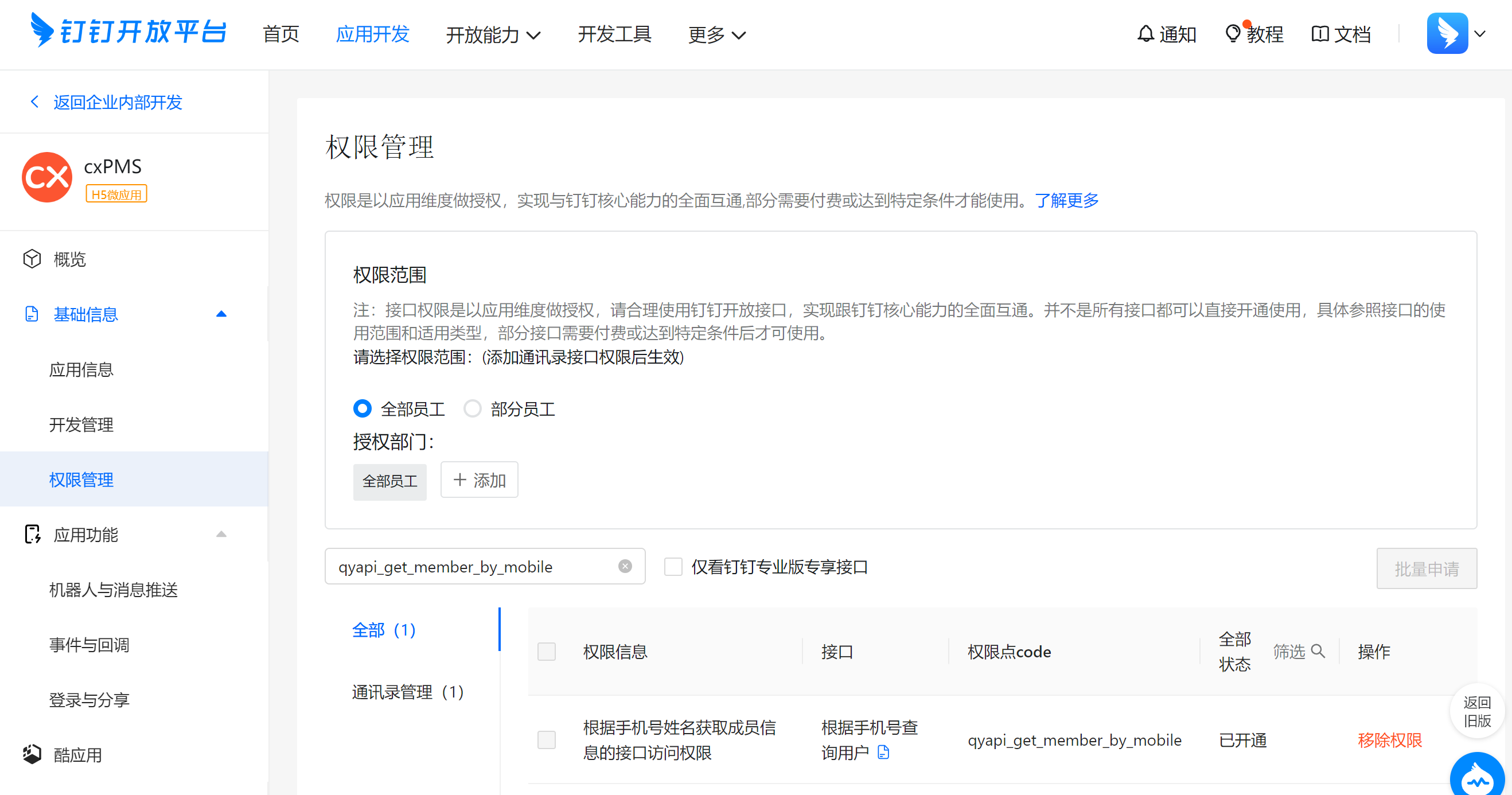The image size is (1512, 795).
Task: Go to 首页 in top navigation
Action: (281, 34)
